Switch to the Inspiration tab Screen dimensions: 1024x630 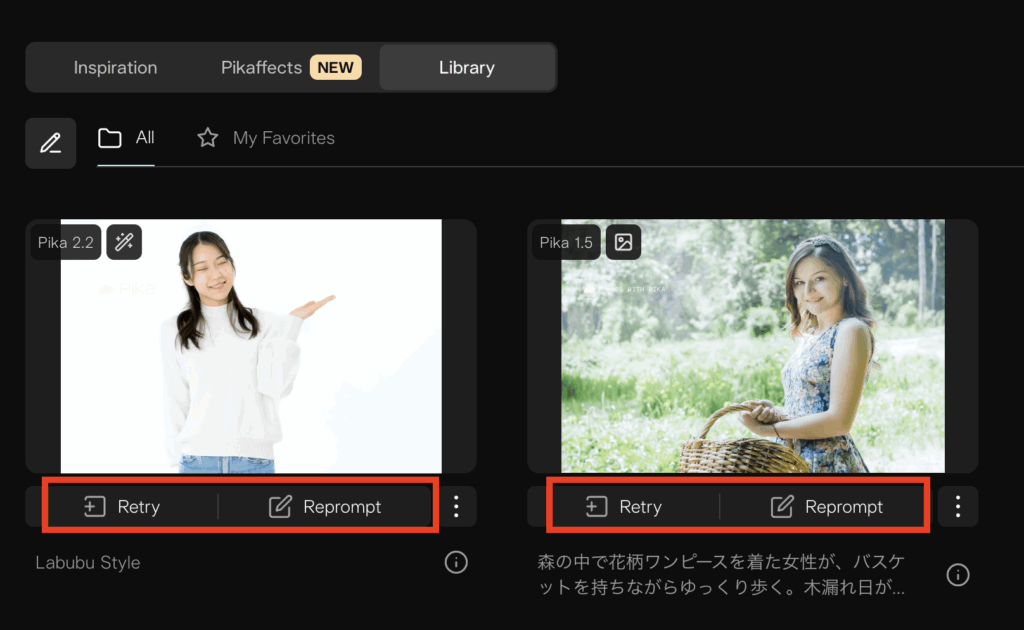click(x=115, y=68)
